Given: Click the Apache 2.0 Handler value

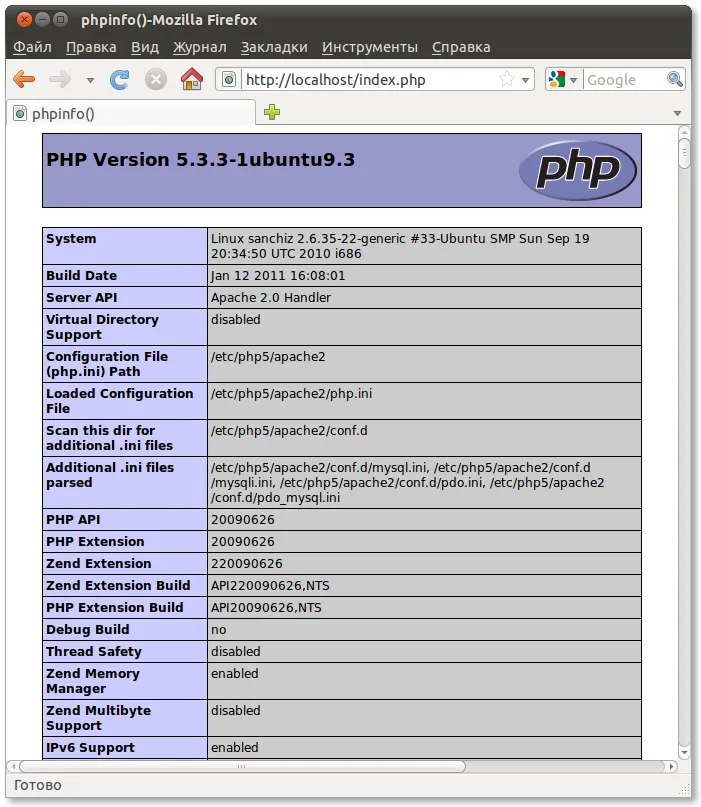Looking at the screenshot, I should click(271, 297).
